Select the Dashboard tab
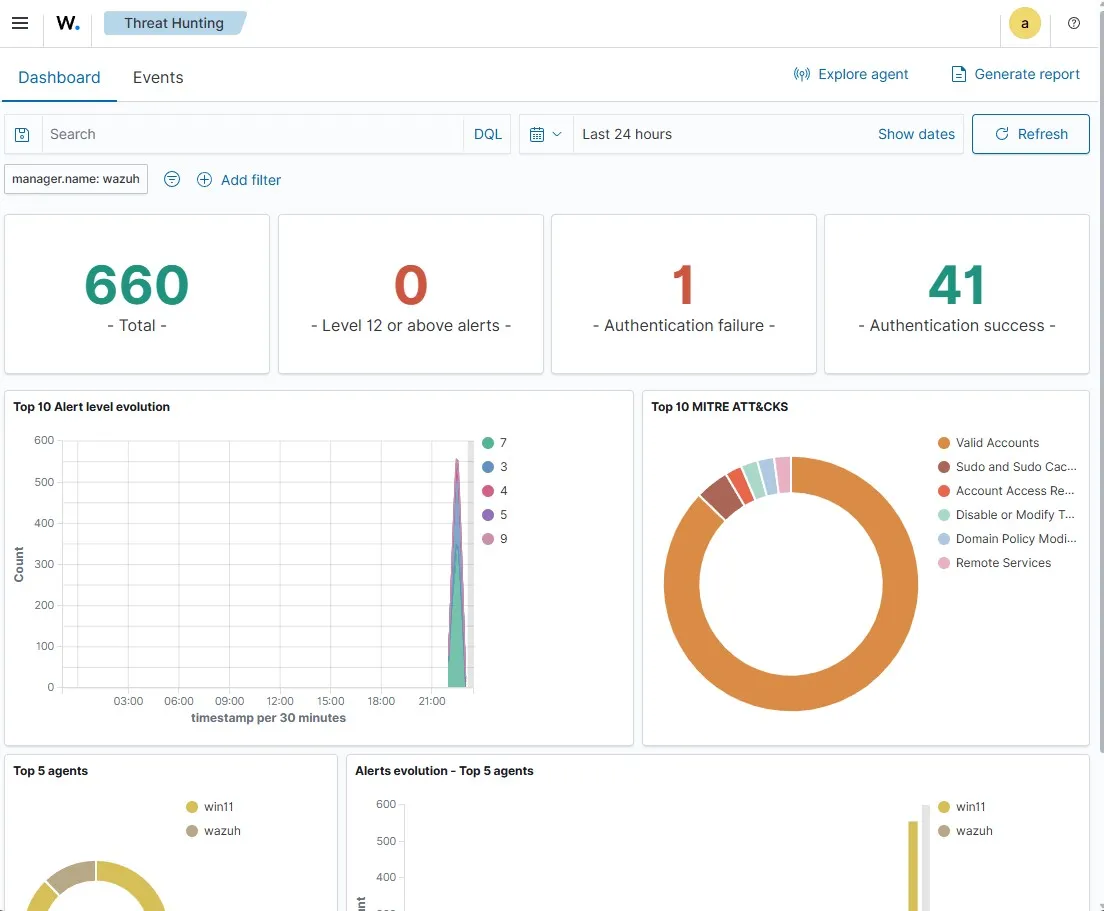 59,77
